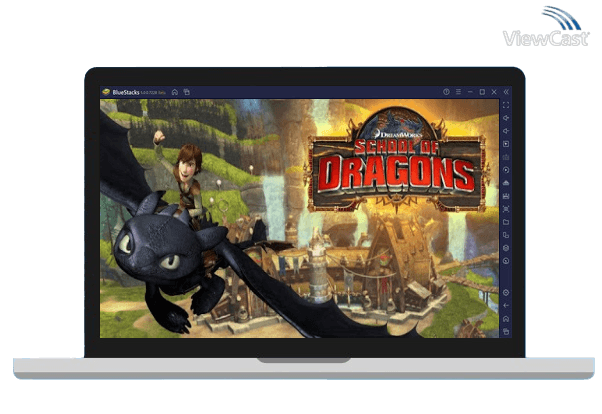Open BlueStacks home screen from title bar

175,92
